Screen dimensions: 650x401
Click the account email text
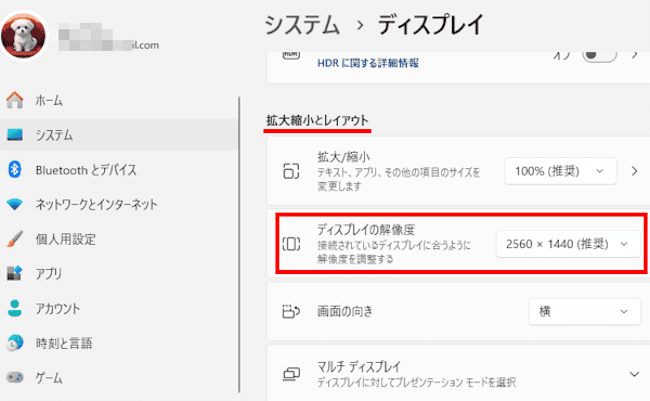click(x=109, y=37)
